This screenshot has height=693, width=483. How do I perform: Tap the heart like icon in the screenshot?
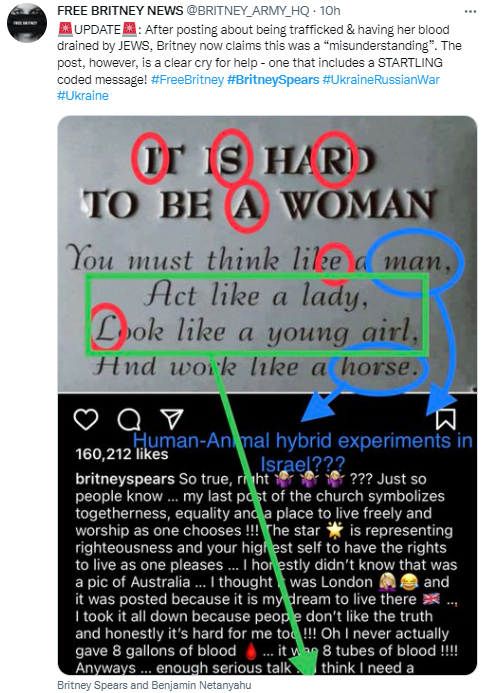86,419
